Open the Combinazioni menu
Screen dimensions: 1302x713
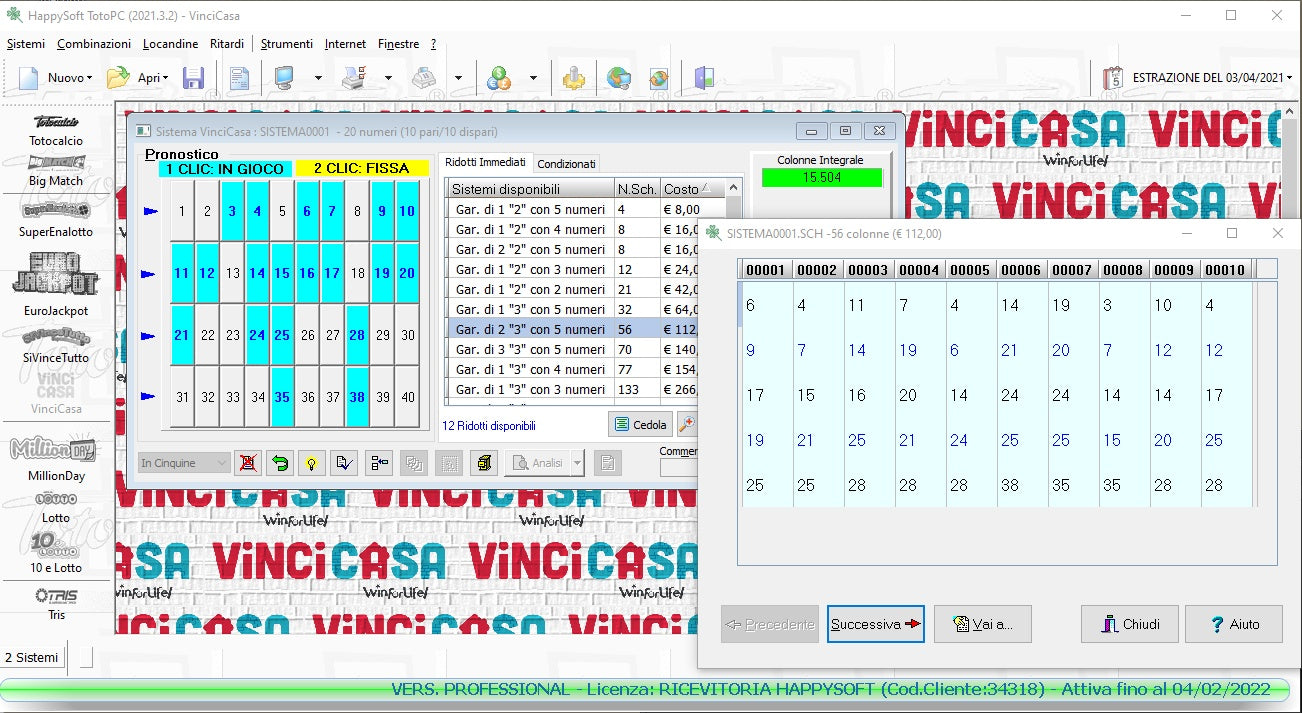(x=94, y=44)
